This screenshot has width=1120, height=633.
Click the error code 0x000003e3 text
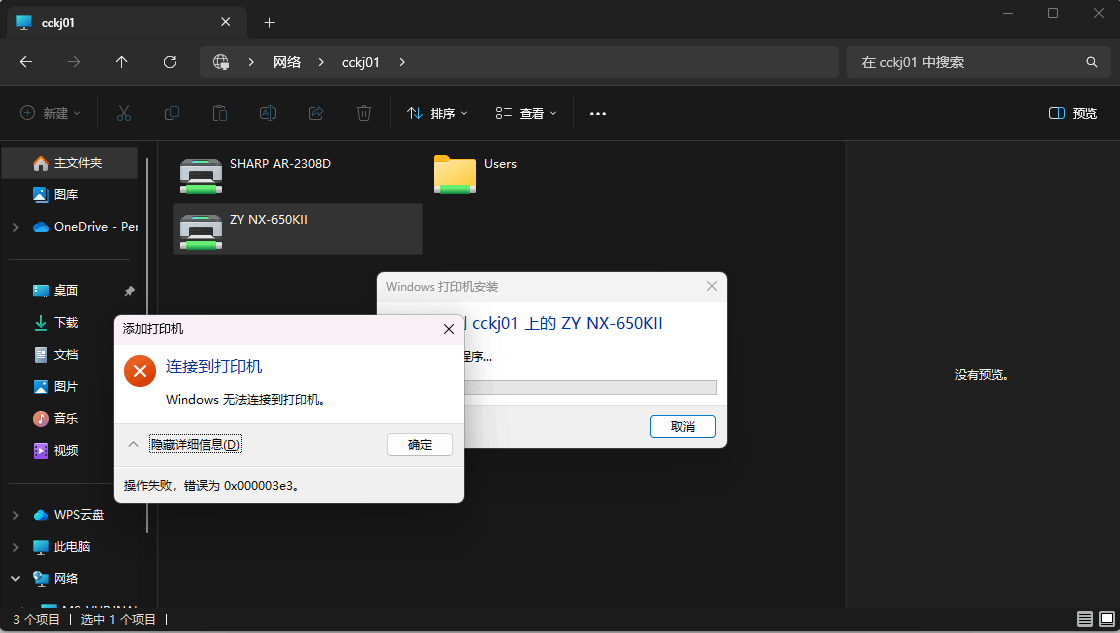[258, 486]
